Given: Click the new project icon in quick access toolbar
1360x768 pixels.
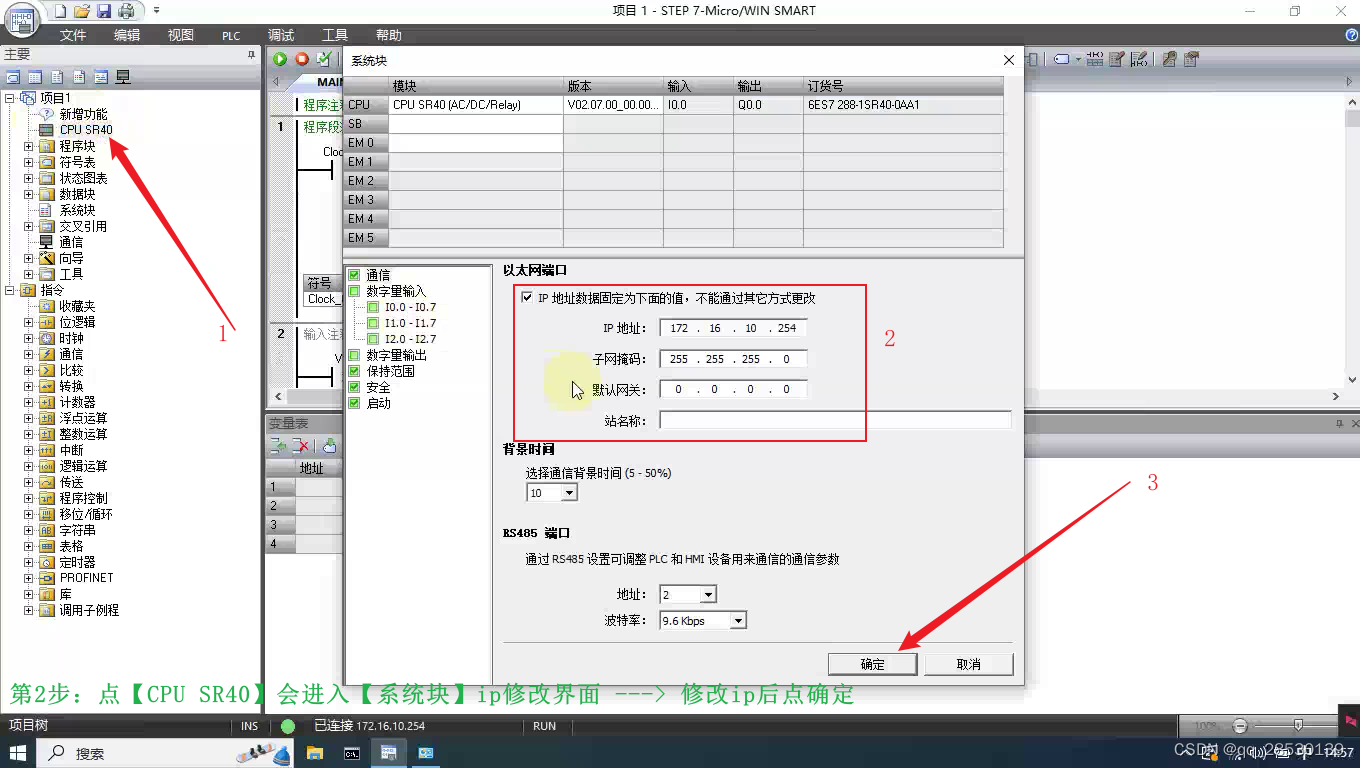Looking at the screenshot, I should click(60, 11).
